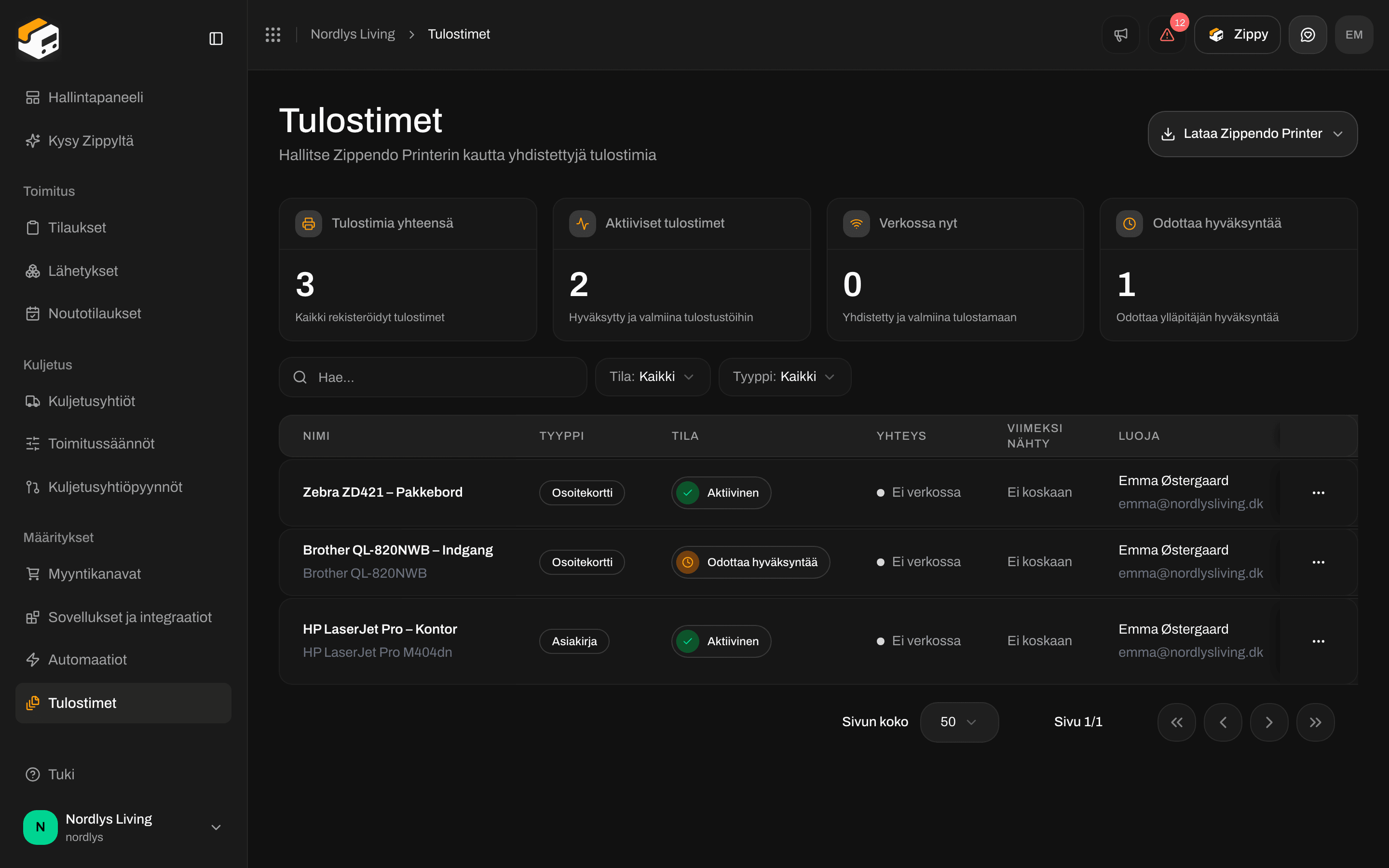Click the Odottaa hyväksyntää stats card
Screen dimensions: 1389x868
pyautogui.click(x=1228, y=270)
